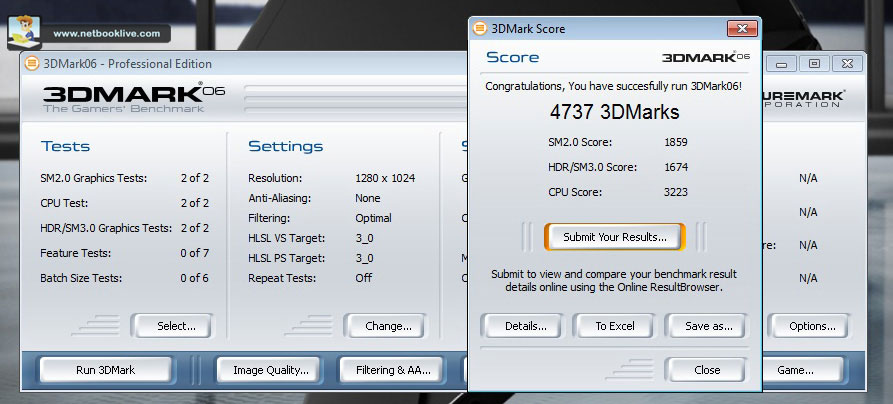The image size is (893, 404).
Task: Click the 3DMark06 logo in Score dialog
Action: point(706,57)
